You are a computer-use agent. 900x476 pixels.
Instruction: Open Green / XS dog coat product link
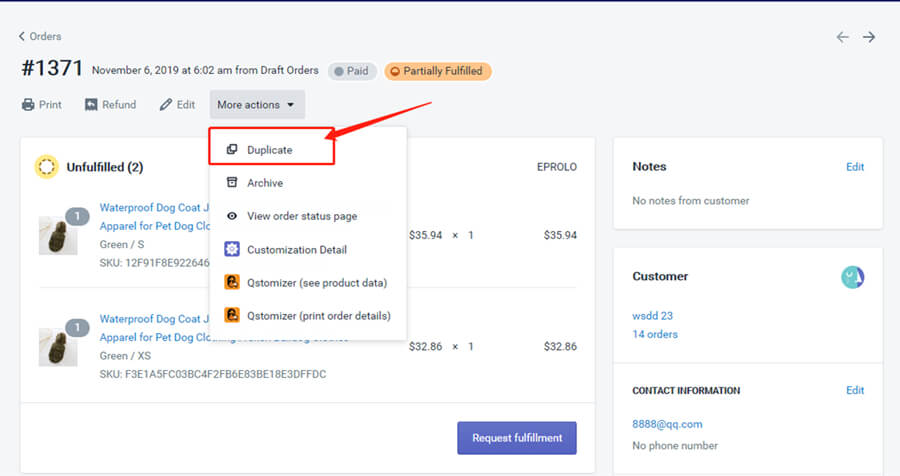tap(154, 328)
